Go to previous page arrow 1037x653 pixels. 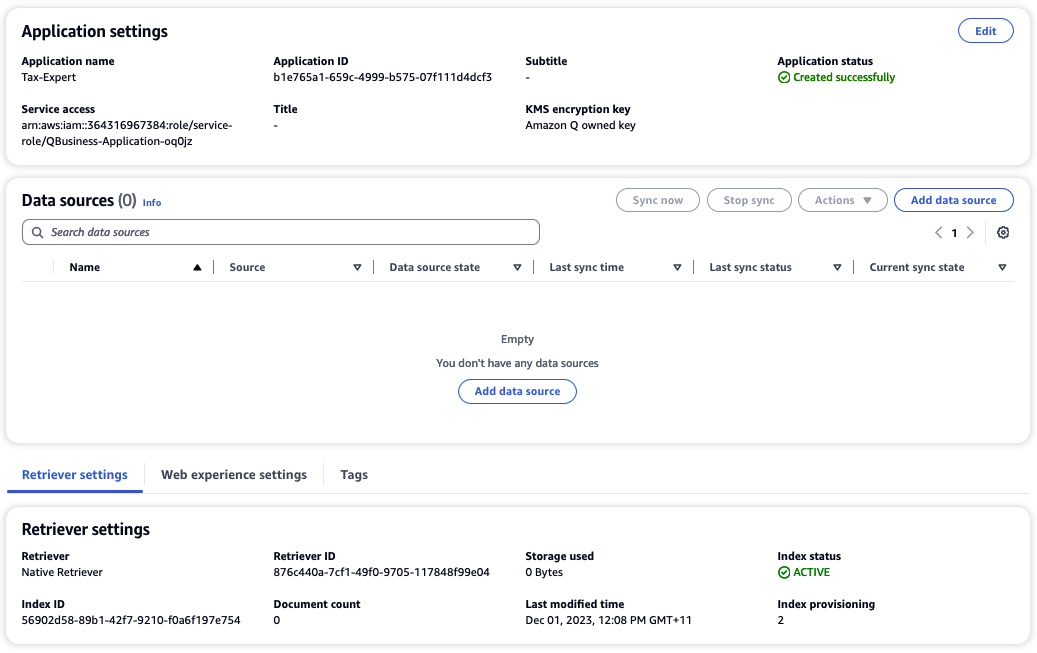tap(938, 232)
